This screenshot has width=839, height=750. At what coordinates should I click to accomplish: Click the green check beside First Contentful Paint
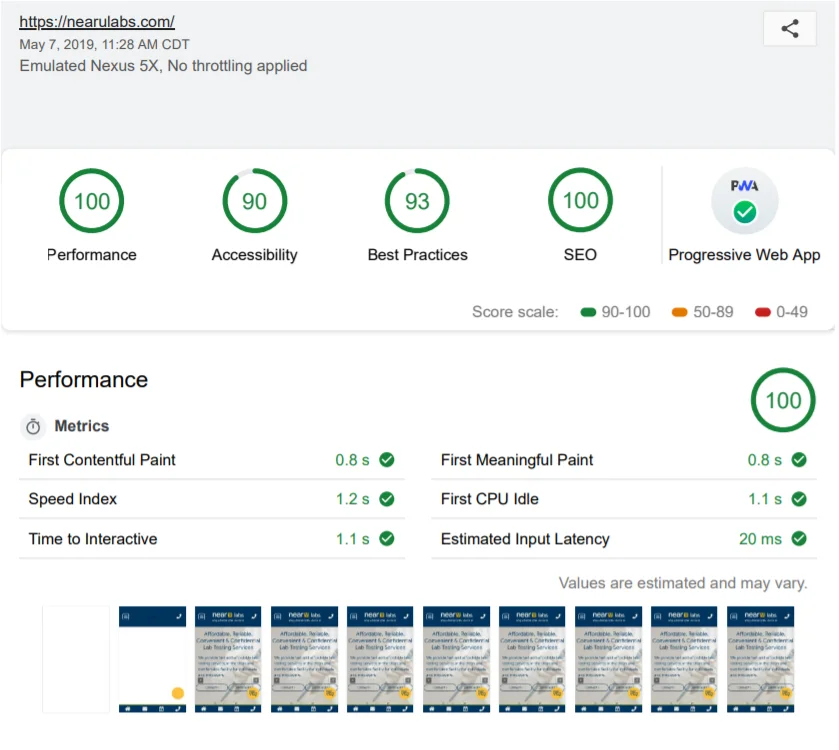[x=386, y=460]
